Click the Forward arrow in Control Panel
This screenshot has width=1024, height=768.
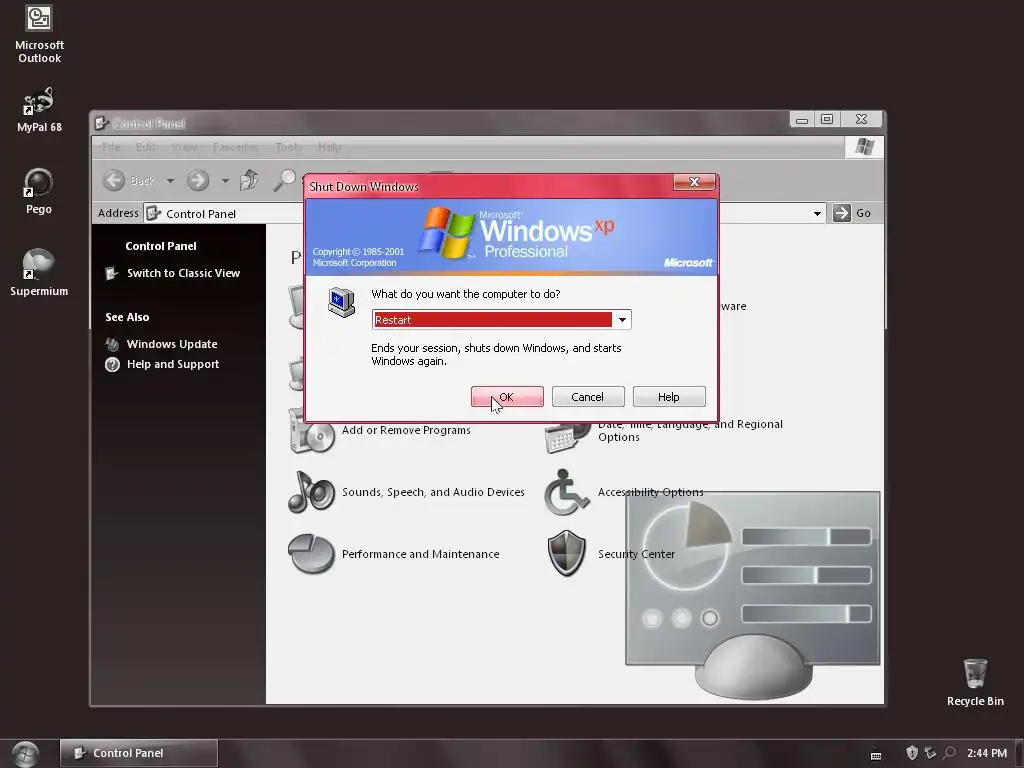tap(197, 180)
